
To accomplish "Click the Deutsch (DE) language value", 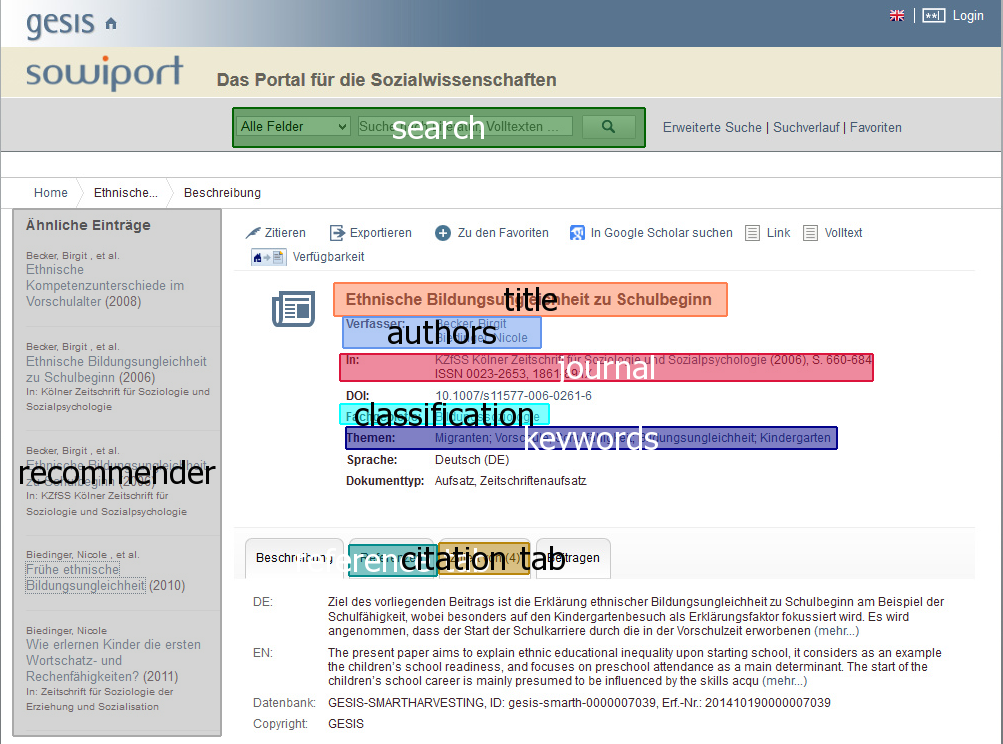I will (x=472, y=460).
